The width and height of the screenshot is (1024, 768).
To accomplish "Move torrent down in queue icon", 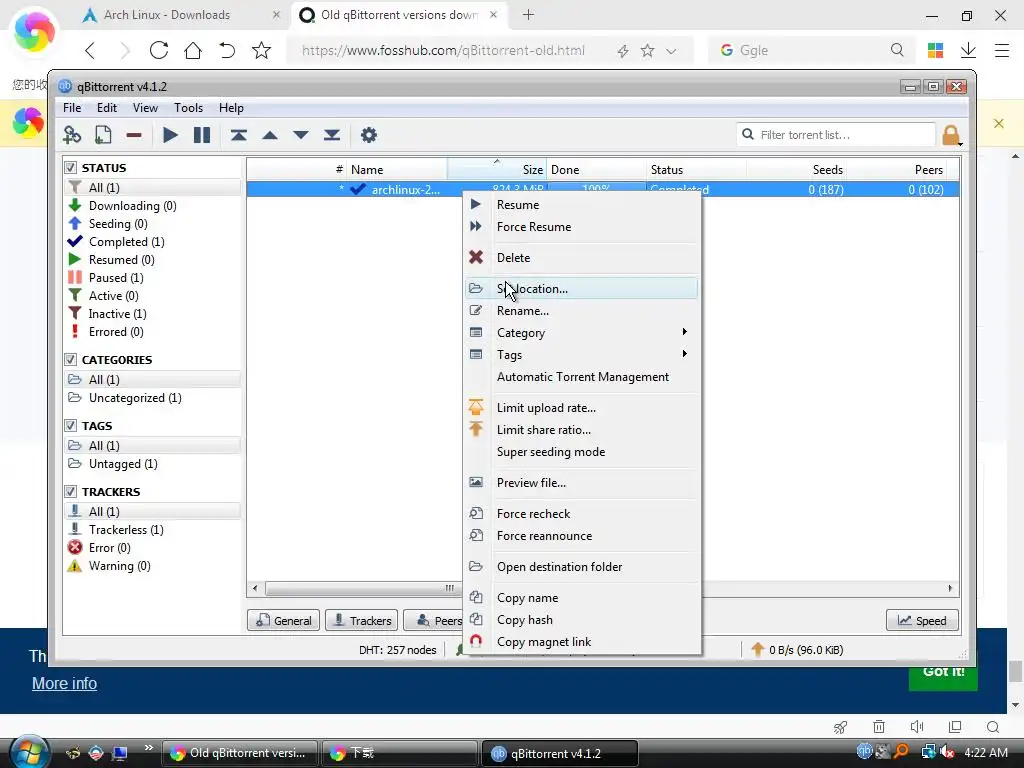I will [300, 135].
